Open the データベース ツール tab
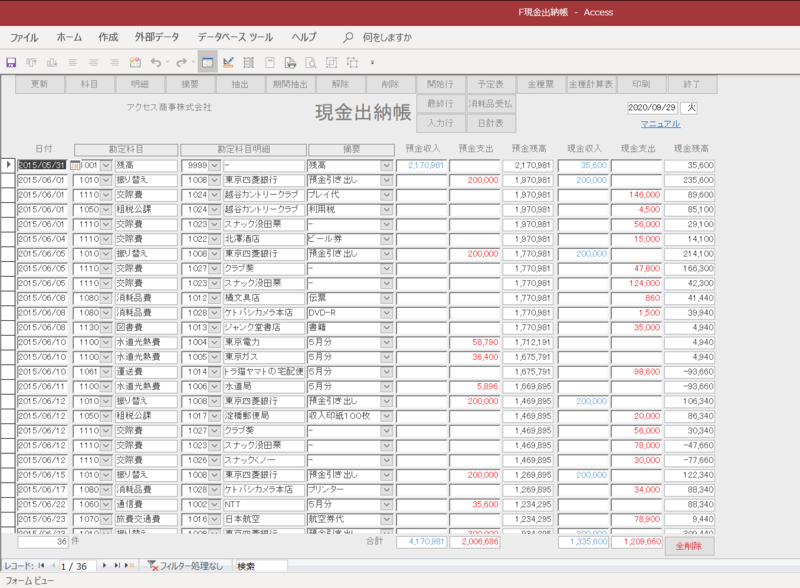The height and width of the screenshot is (588, 800). [235, 37]
